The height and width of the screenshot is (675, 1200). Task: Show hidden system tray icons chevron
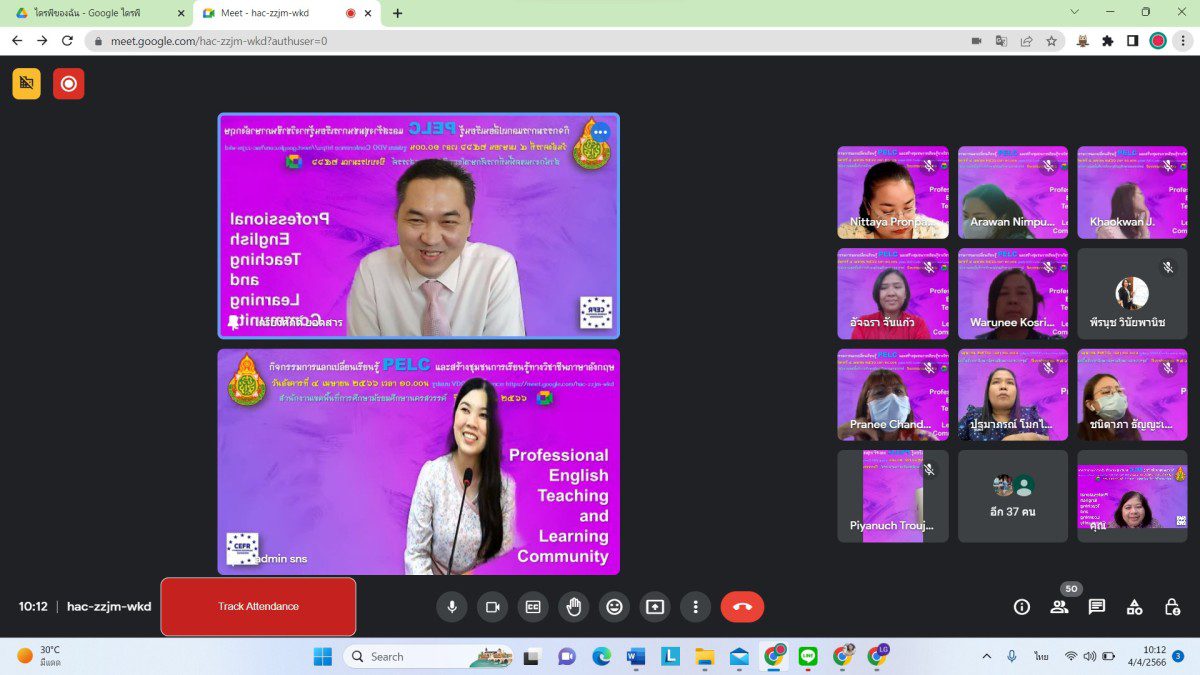click(987, 656)
